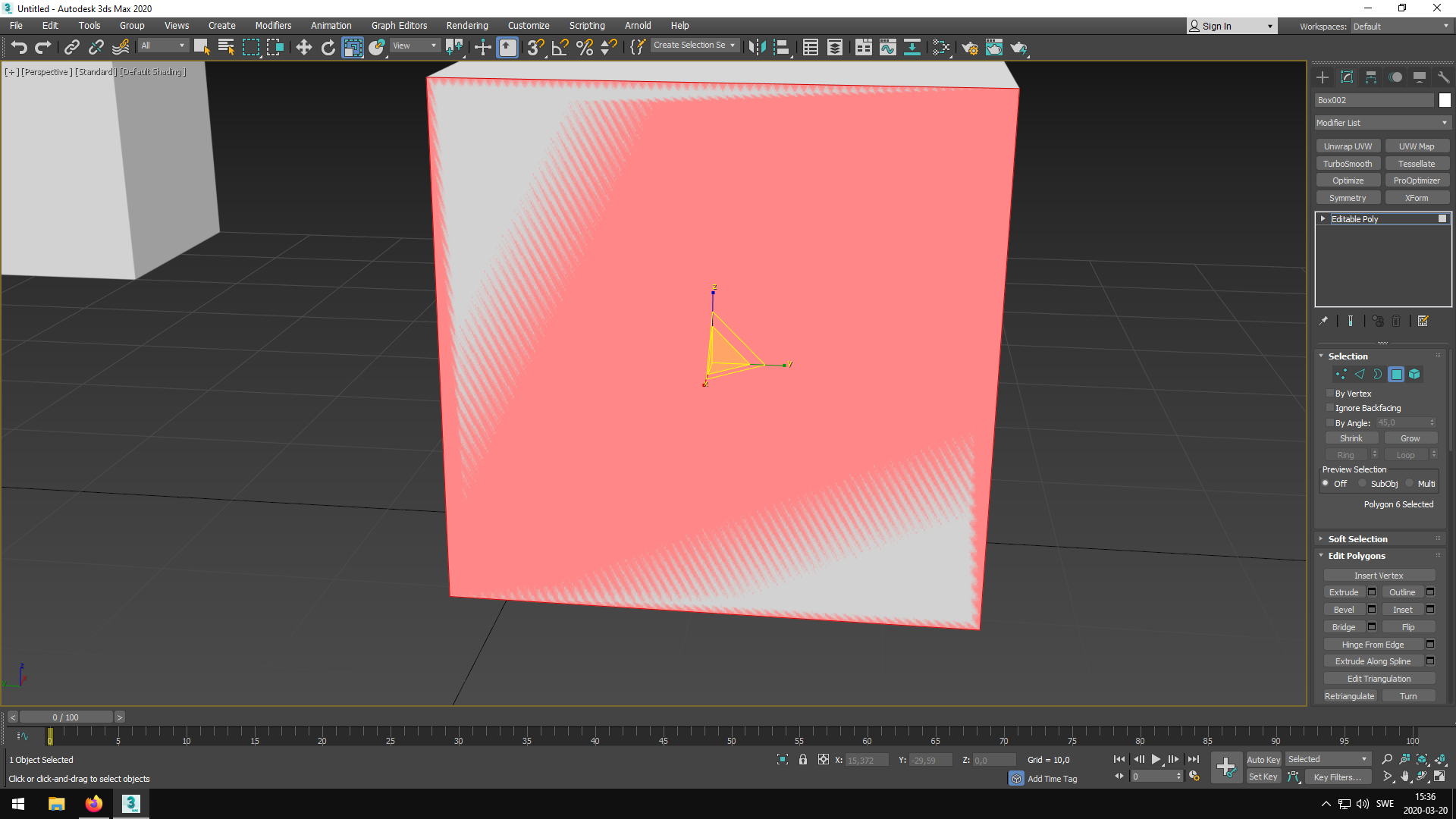The height and width of the screenshot is (819, 1456).
Task: Open the Rendering menu
Action: (x=467, y=26)
